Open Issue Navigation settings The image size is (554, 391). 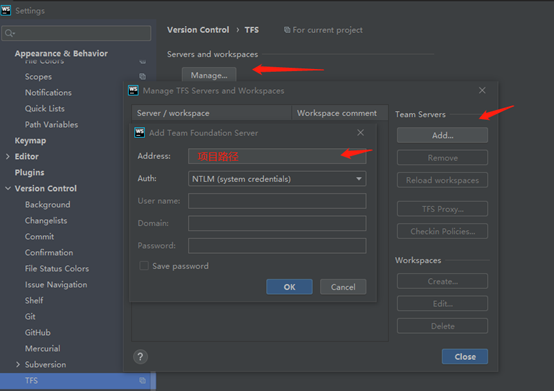pos(56,284)
